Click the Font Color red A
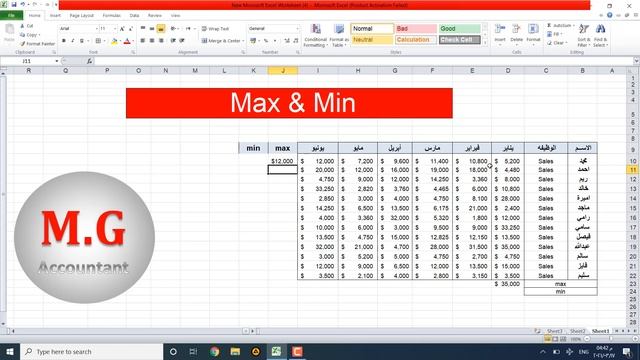Screen dimensions: 640x360 (127, 41)
